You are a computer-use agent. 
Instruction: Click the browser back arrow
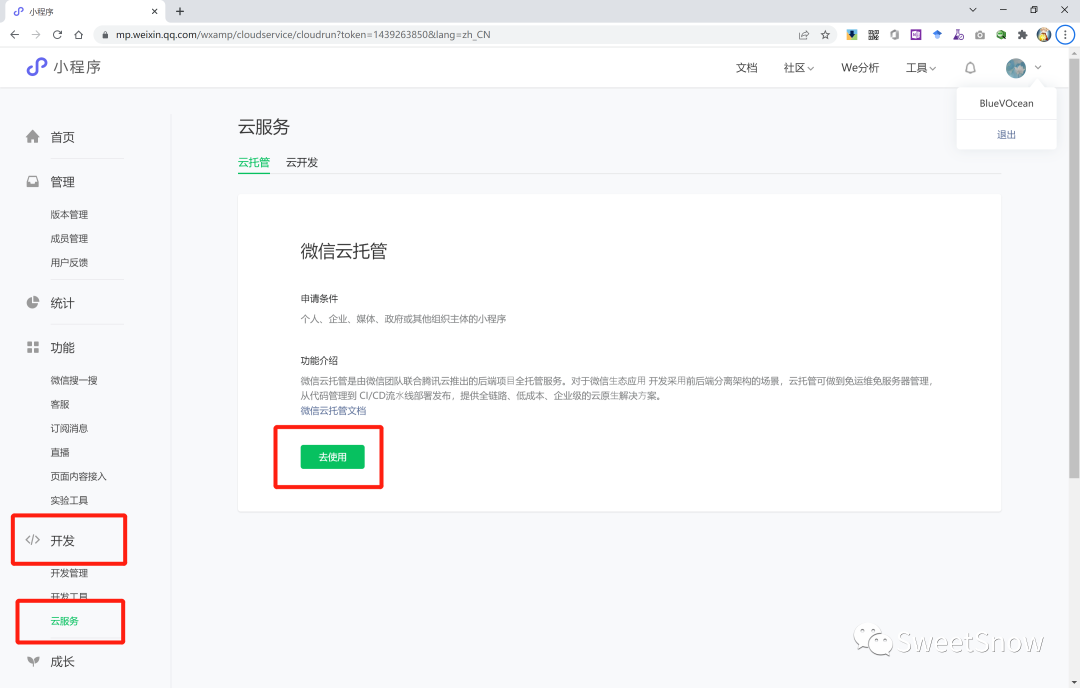[x=14, y=34]
